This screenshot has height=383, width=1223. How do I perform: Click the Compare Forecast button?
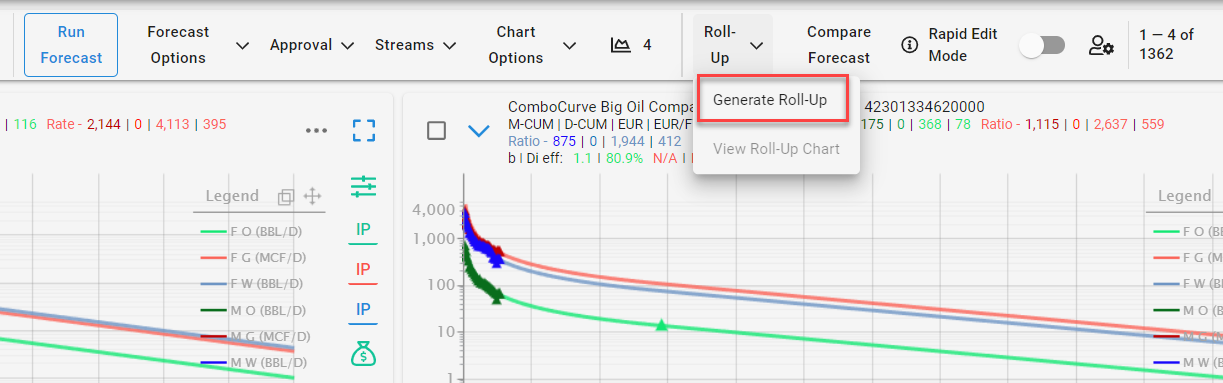pos(839,45)
